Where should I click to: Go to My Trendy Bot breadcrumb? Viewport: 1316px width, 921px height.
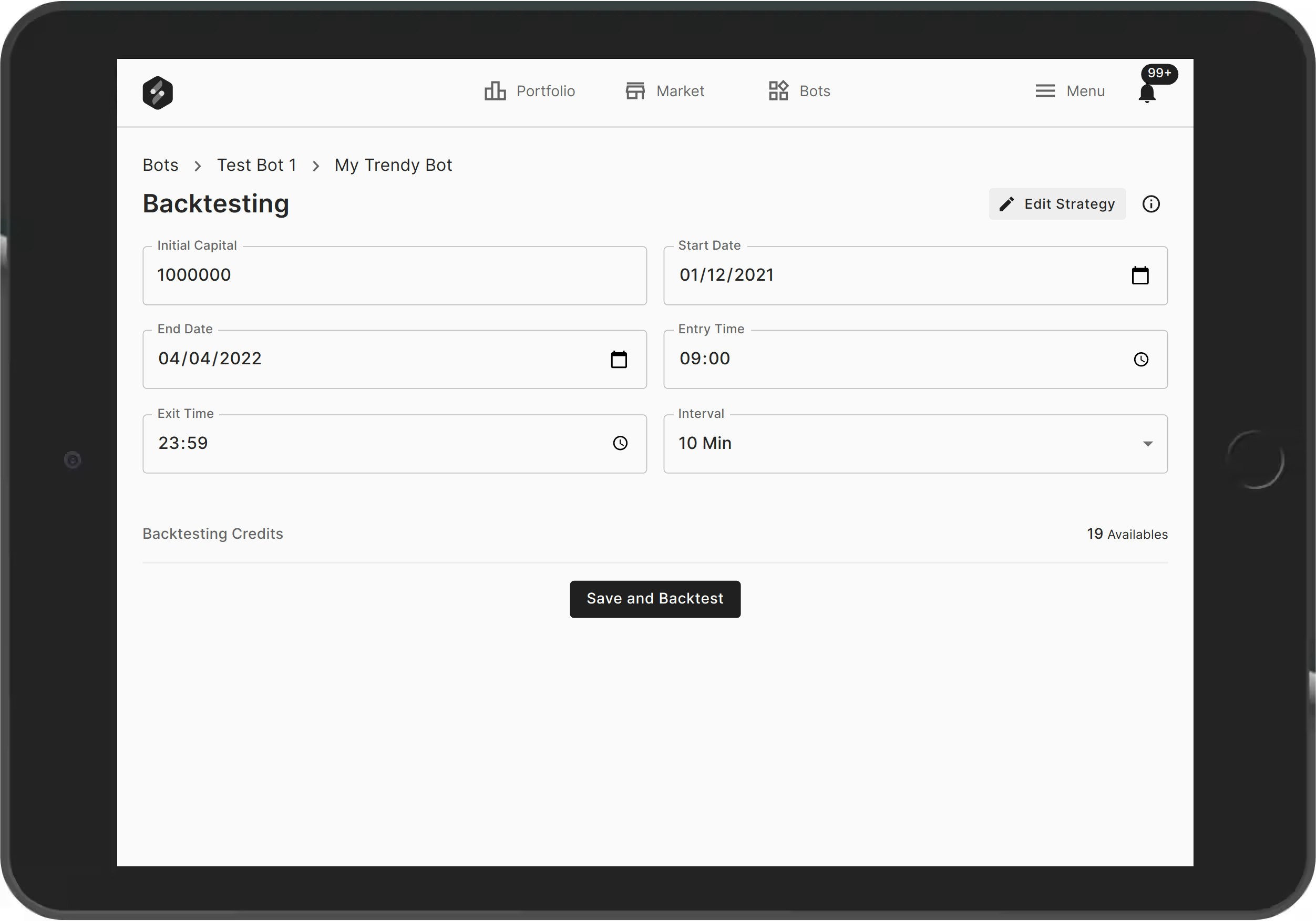point(393,165)
